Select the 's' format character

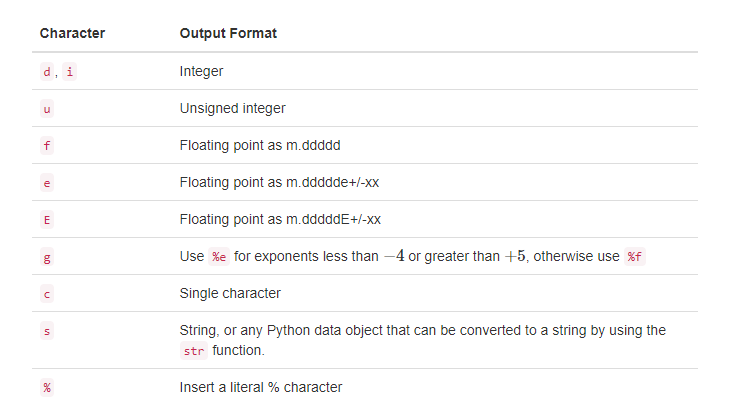47,331
